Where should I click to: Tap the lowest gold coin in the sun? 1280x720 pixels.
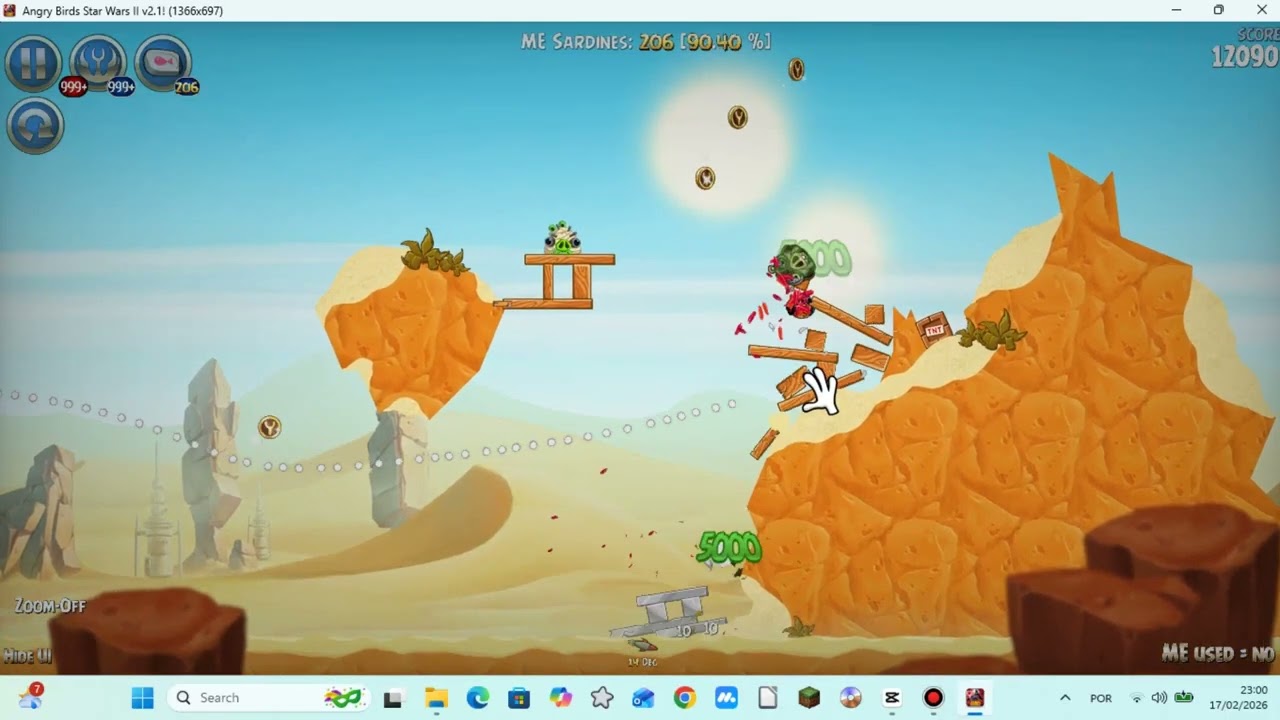pyautogui.click(x=705, y=178)
